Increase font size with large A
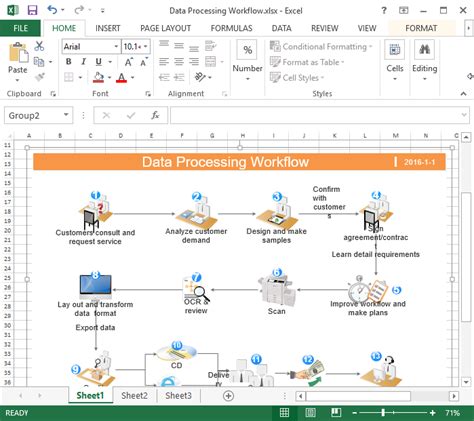 coord(128,62)
